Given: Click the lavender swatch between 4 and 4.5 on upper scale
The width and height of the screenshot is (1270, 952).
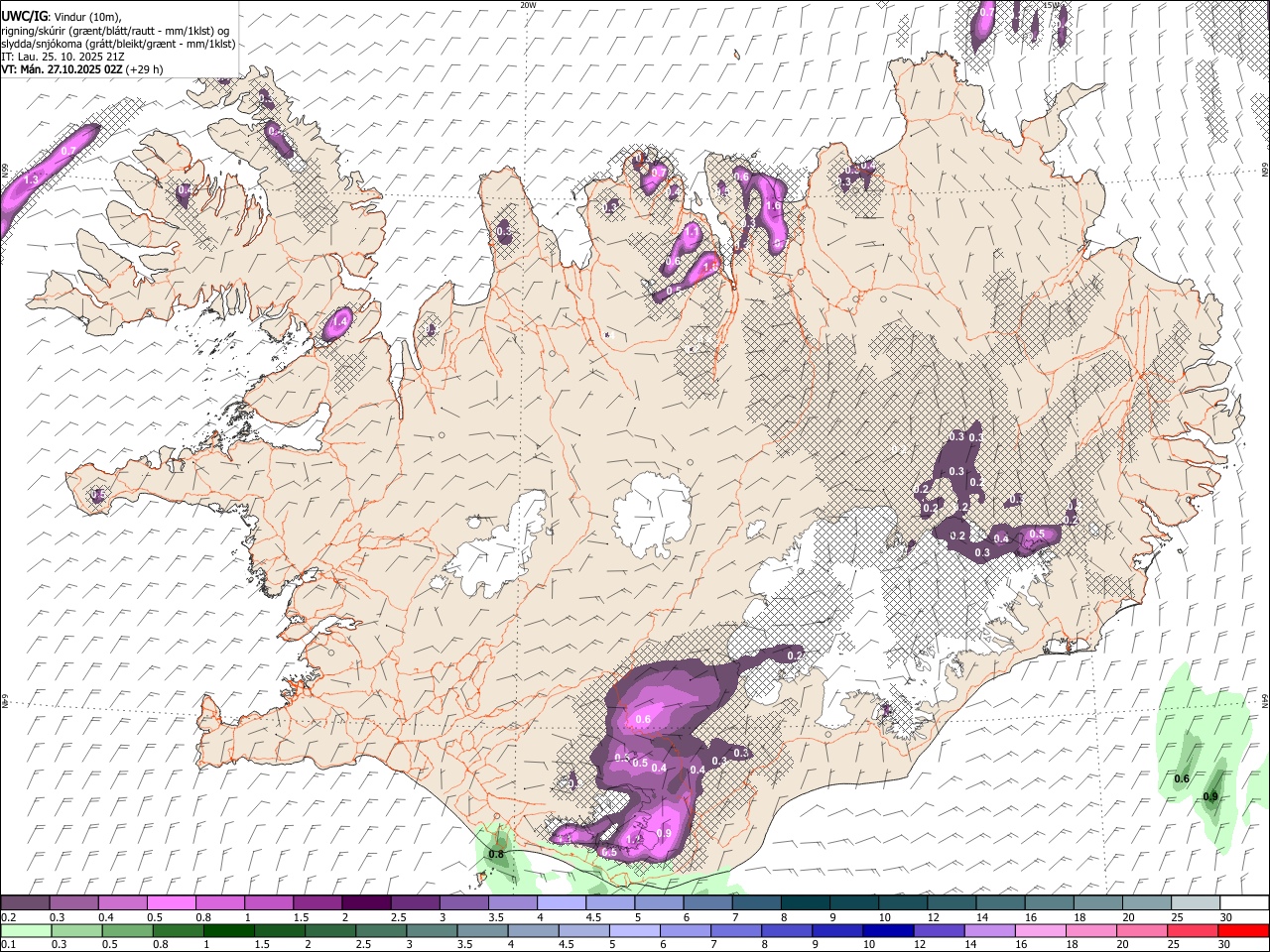Looking at the screenshot, I should point(562,903).
